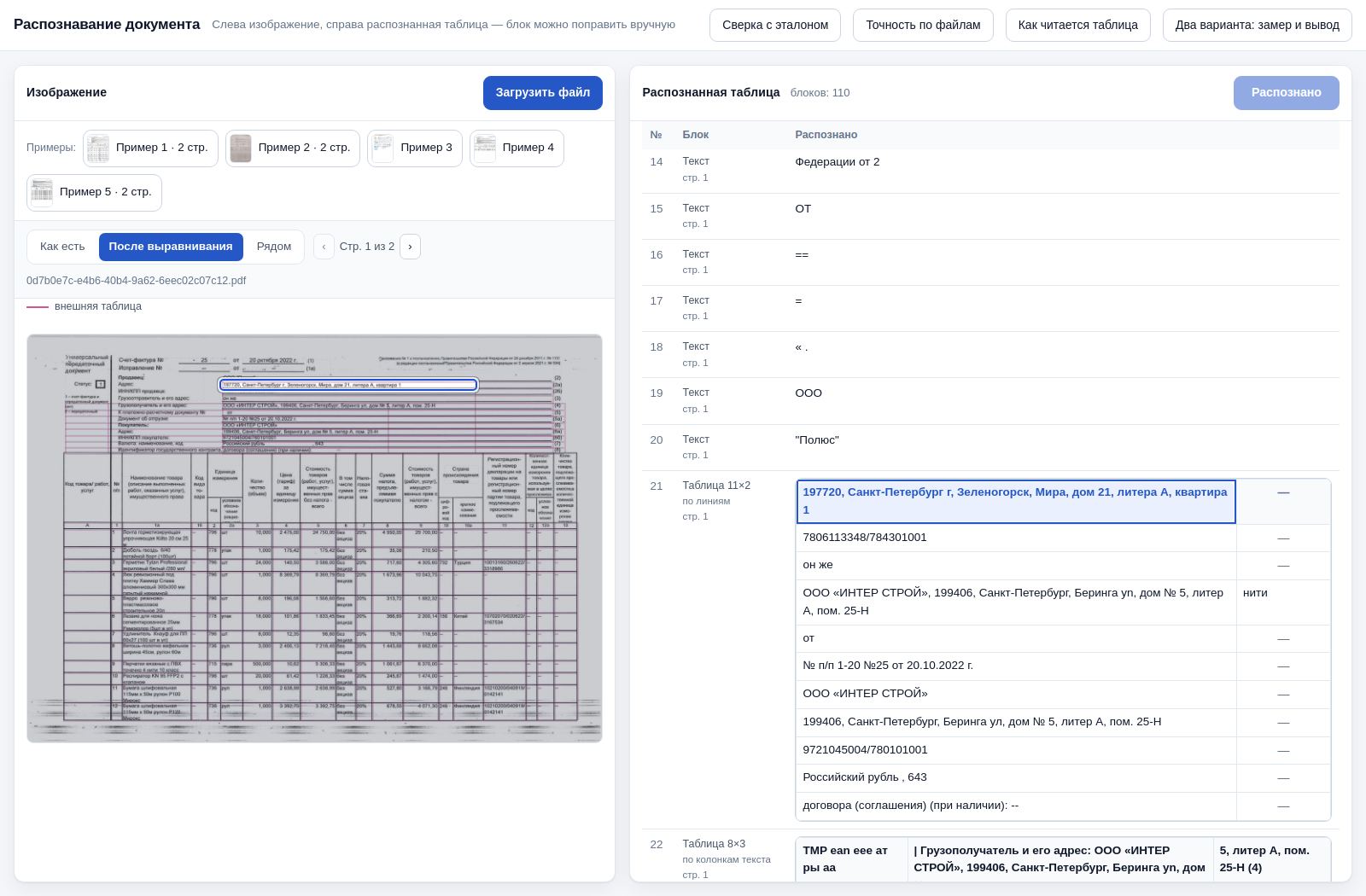Screen dimensions: 1366x896
Task: Load example Пример 1 · 2 стр.
Action: [150, 148]
